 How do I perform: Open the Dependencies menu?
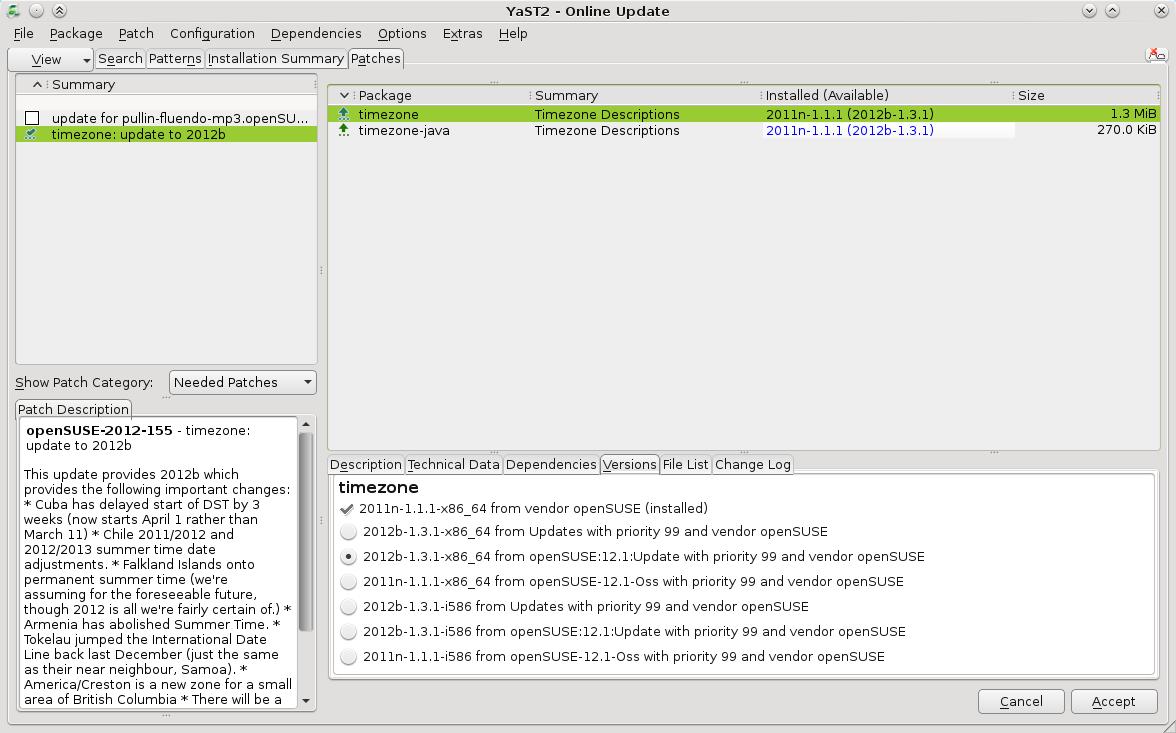315,33
